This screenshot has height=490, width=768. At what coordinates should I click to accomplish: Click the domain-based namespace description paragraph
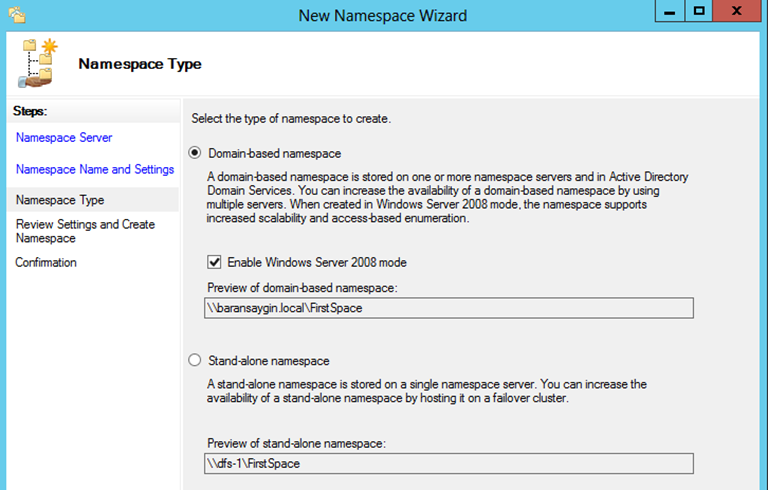pyautogui.click(x=448, y=197)
